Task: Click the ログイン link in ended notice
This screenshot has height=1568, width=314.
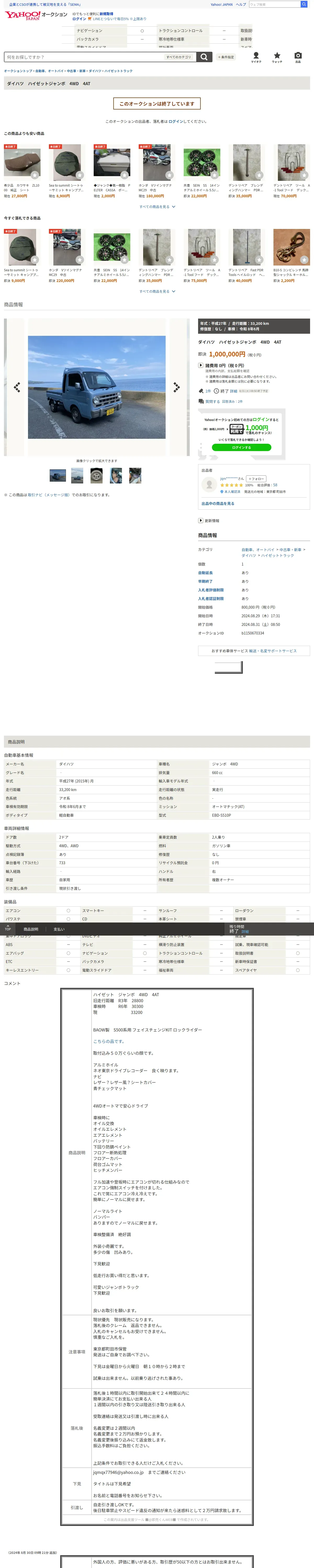Action: click(176, 121)
